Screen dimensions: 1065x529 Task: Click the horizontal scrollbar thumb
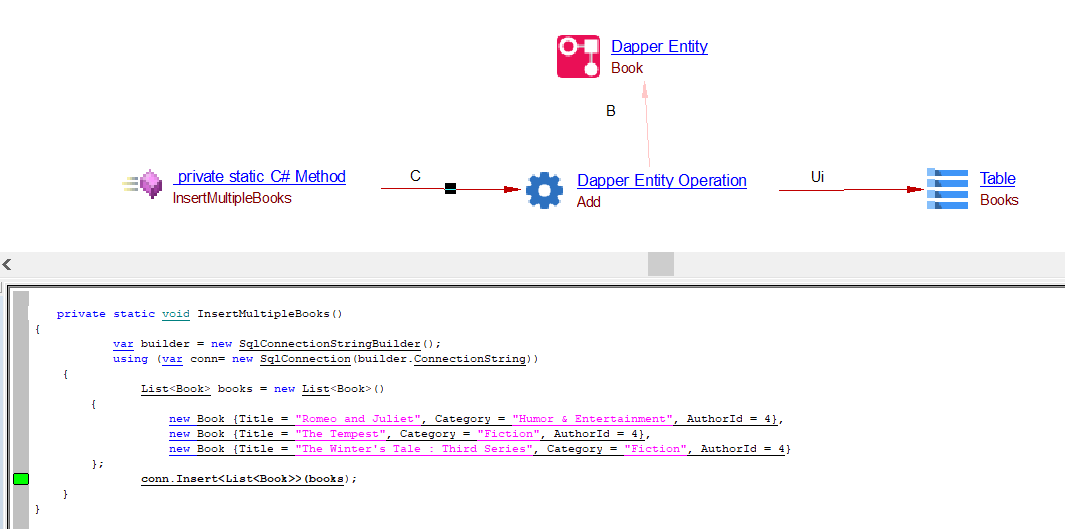coord(660,264)
